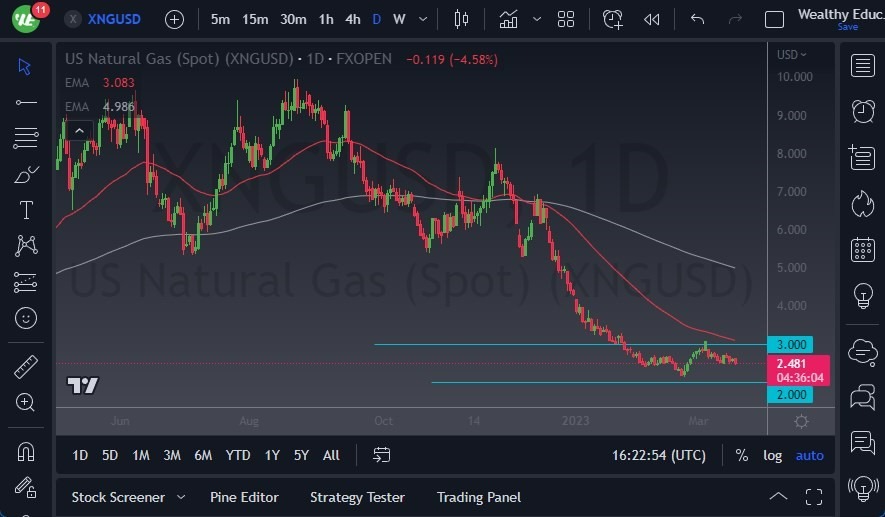Open the Fibonacci retracement tools
This screenshot has width=885, height=517.
(x=26, y=138)
